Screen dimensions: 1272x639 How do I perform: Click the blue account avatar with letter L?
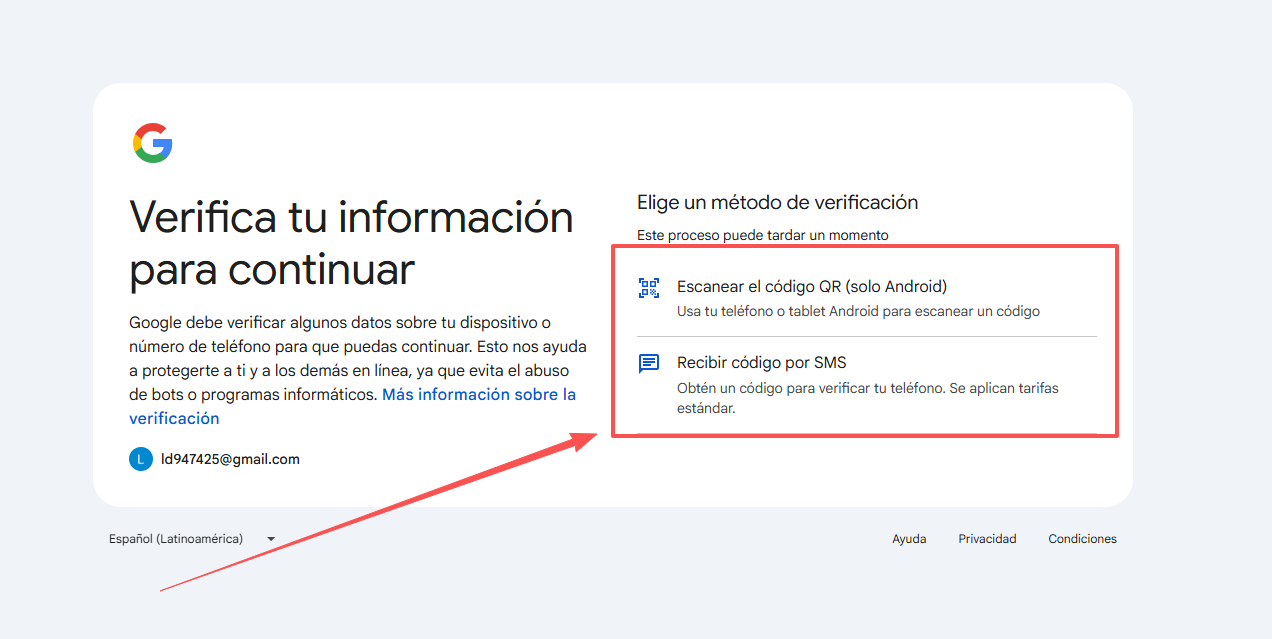click(x=140, y=459)
